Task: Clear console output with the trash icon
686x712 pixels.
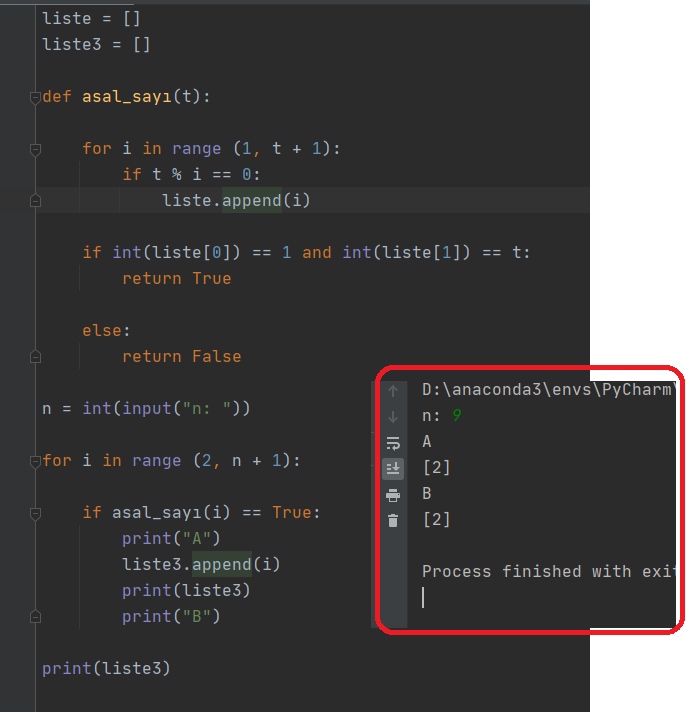Action: click(x=393, y=520)
